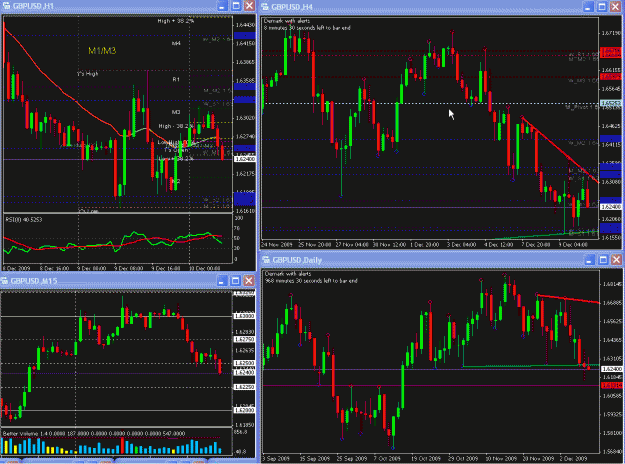Click the 1.62400 current price label in H1 chart
Viewport: 625px width, 464px height.
tap(245, 159)
